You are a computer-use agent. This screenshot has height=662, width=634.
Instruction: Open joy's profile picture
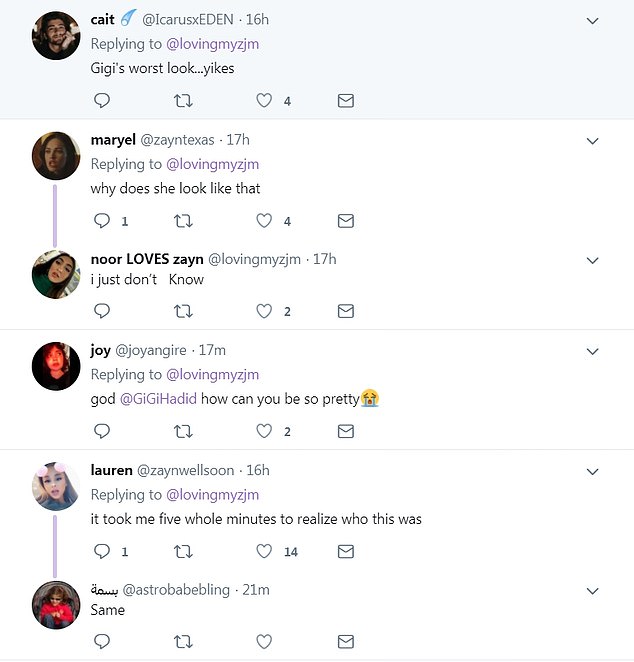pyautogui.click(x=56, y=367)
